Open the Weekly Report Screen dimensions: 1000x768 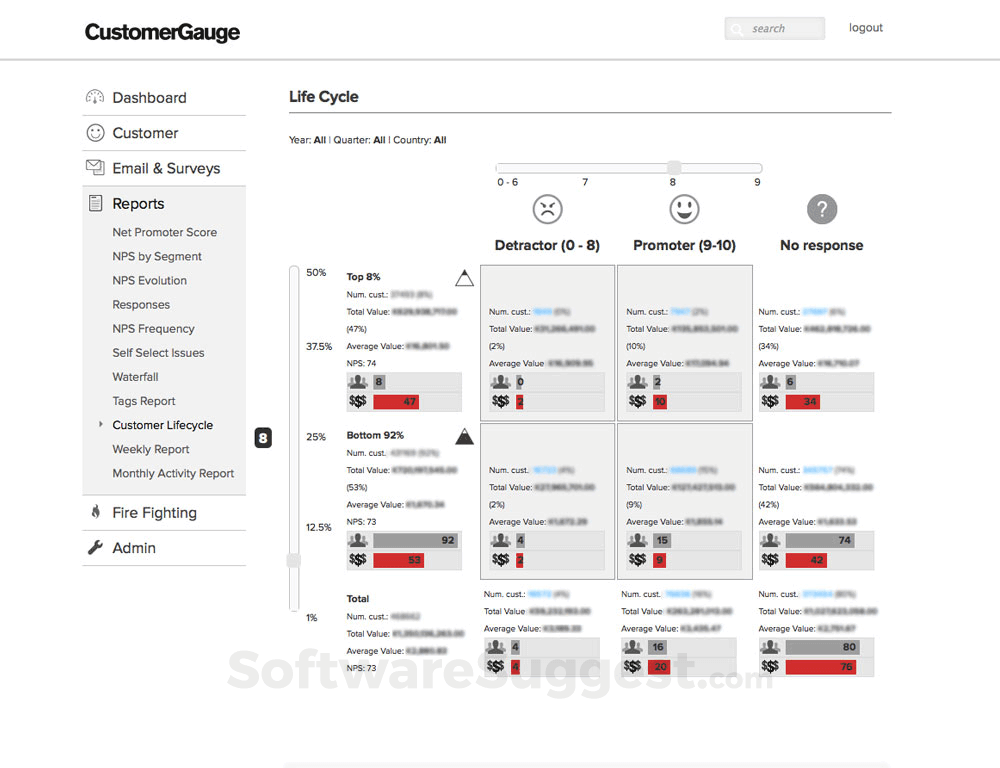[x=150, y=449]
